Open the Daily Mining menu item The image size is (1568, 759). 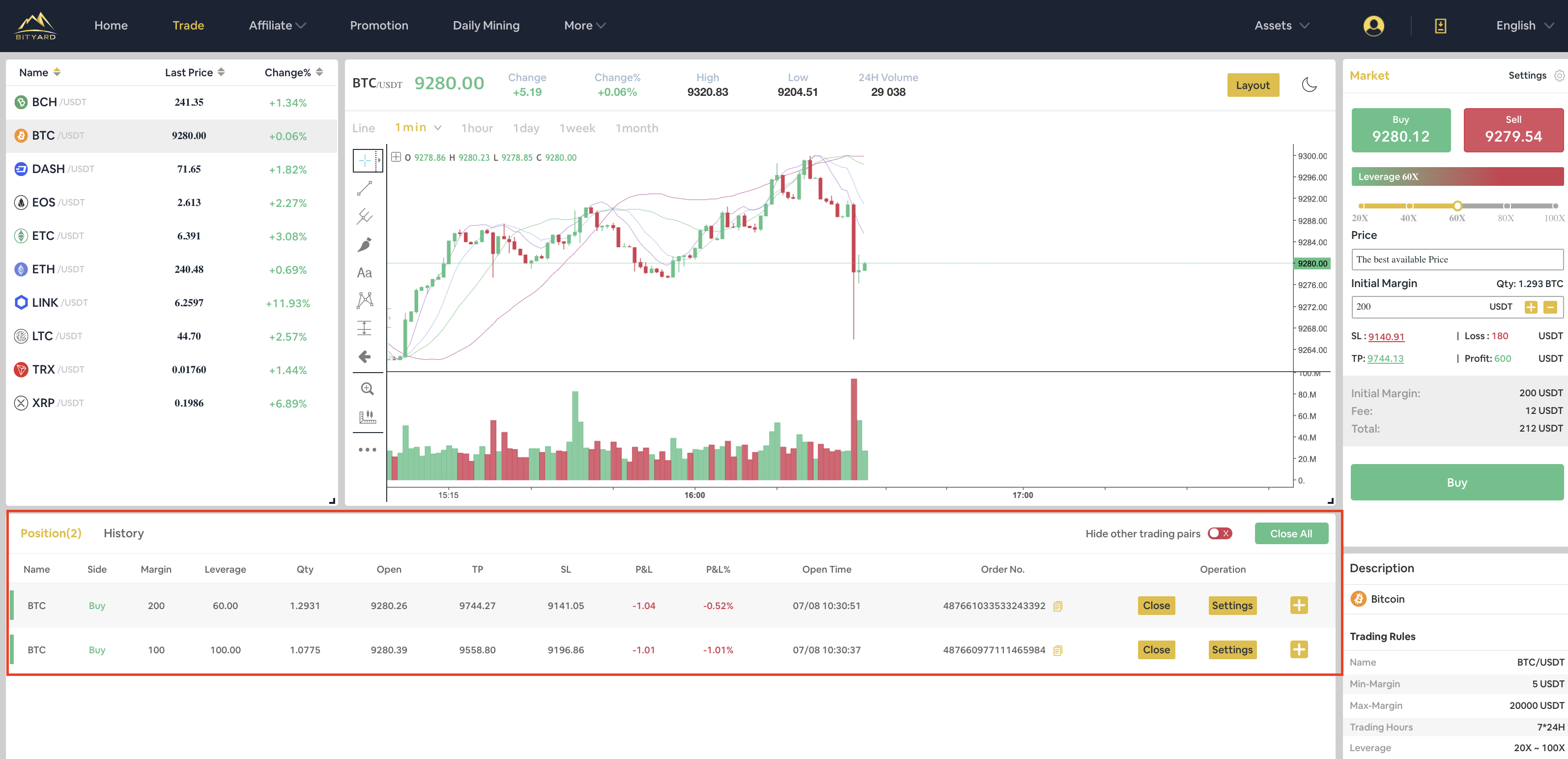pos(486,26)
